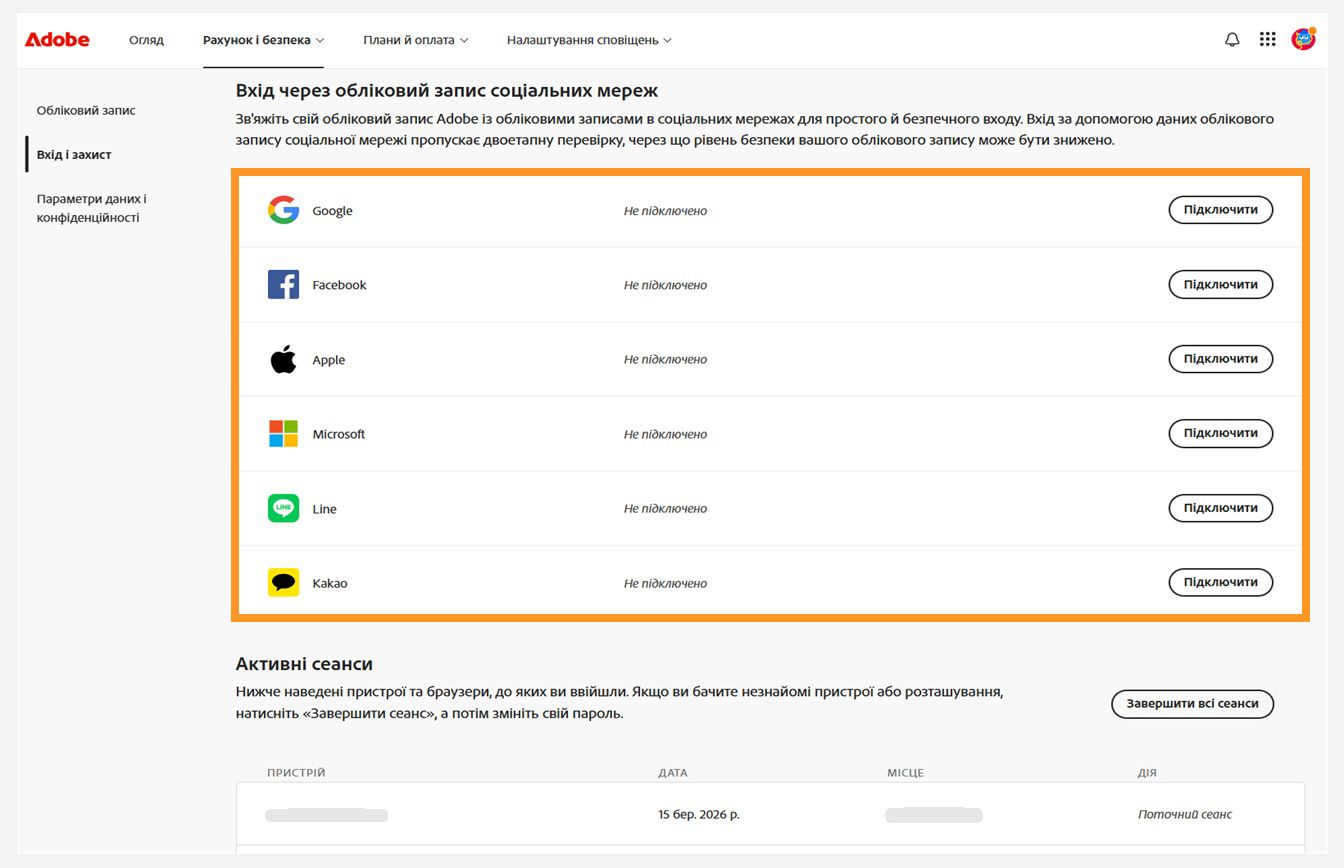1344x868 pixels.
Task: Click the МІСЦЕ column header
Action: [x=905, y=773]
